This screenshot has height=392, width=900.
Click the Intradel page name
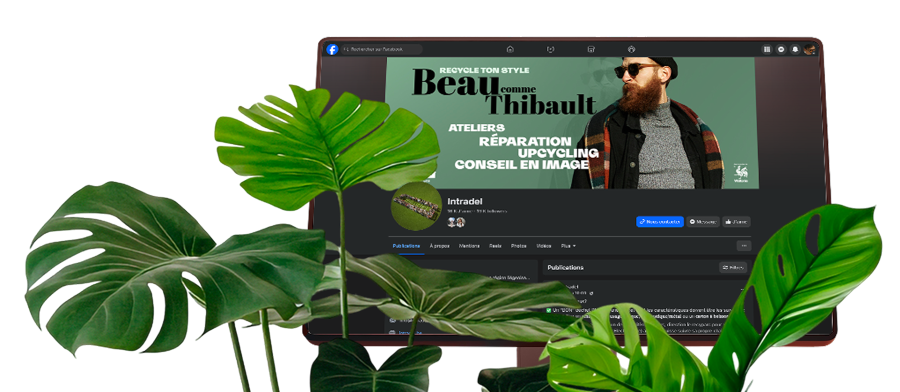[465, 201]
